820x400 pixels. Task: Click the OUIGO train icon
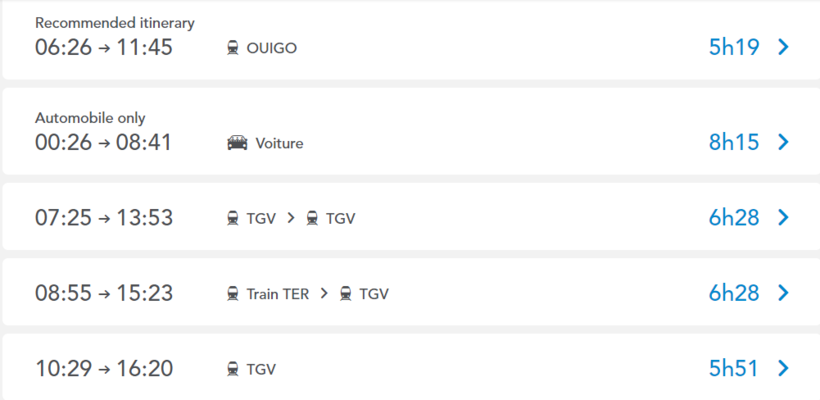(x=233, y=48)
